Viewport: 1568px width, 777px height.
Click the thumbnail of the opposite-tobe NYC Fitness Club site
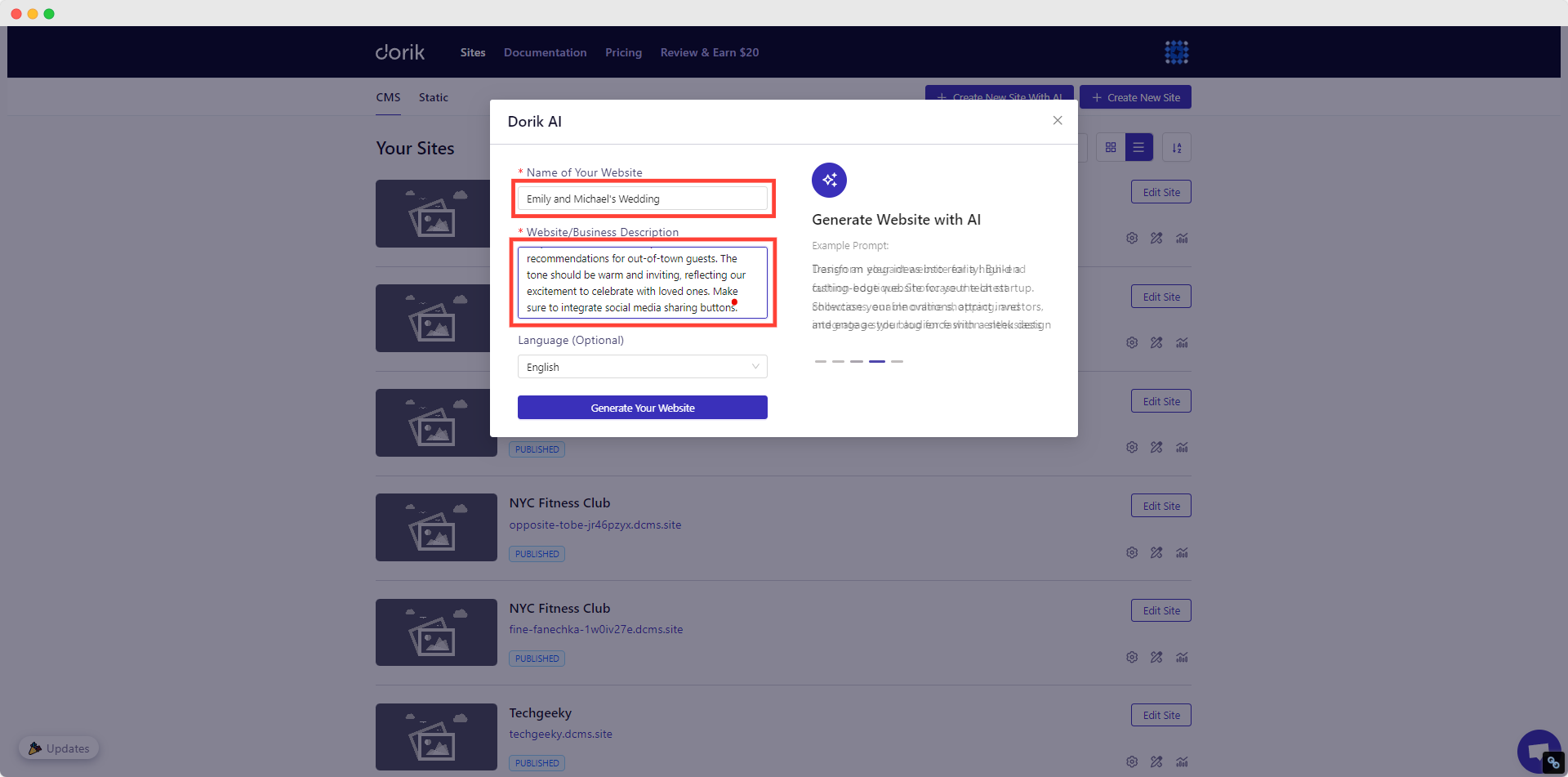pos(436,527)
